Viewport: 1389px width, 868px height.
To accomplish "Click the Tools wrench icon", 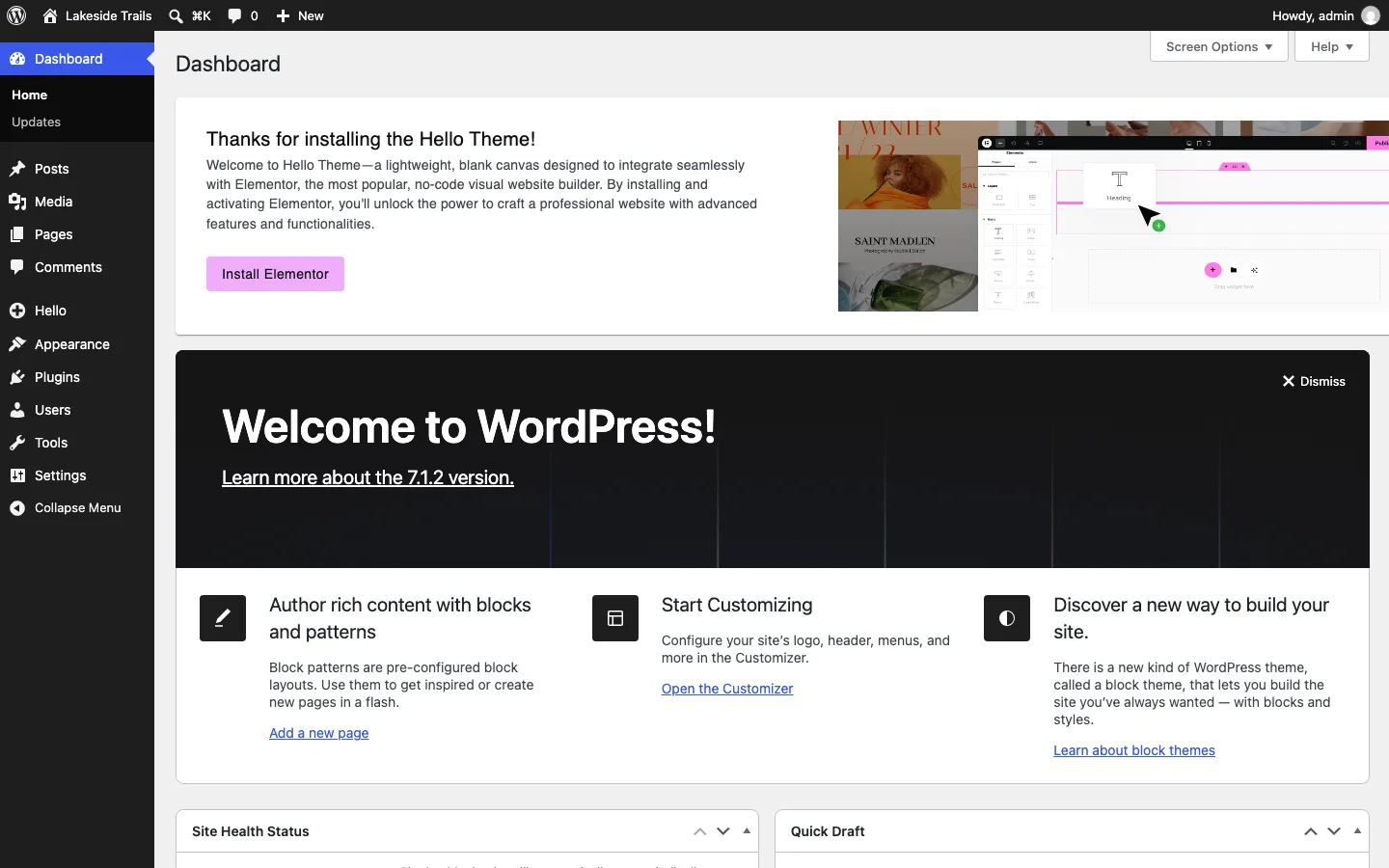I will [17, 443].
